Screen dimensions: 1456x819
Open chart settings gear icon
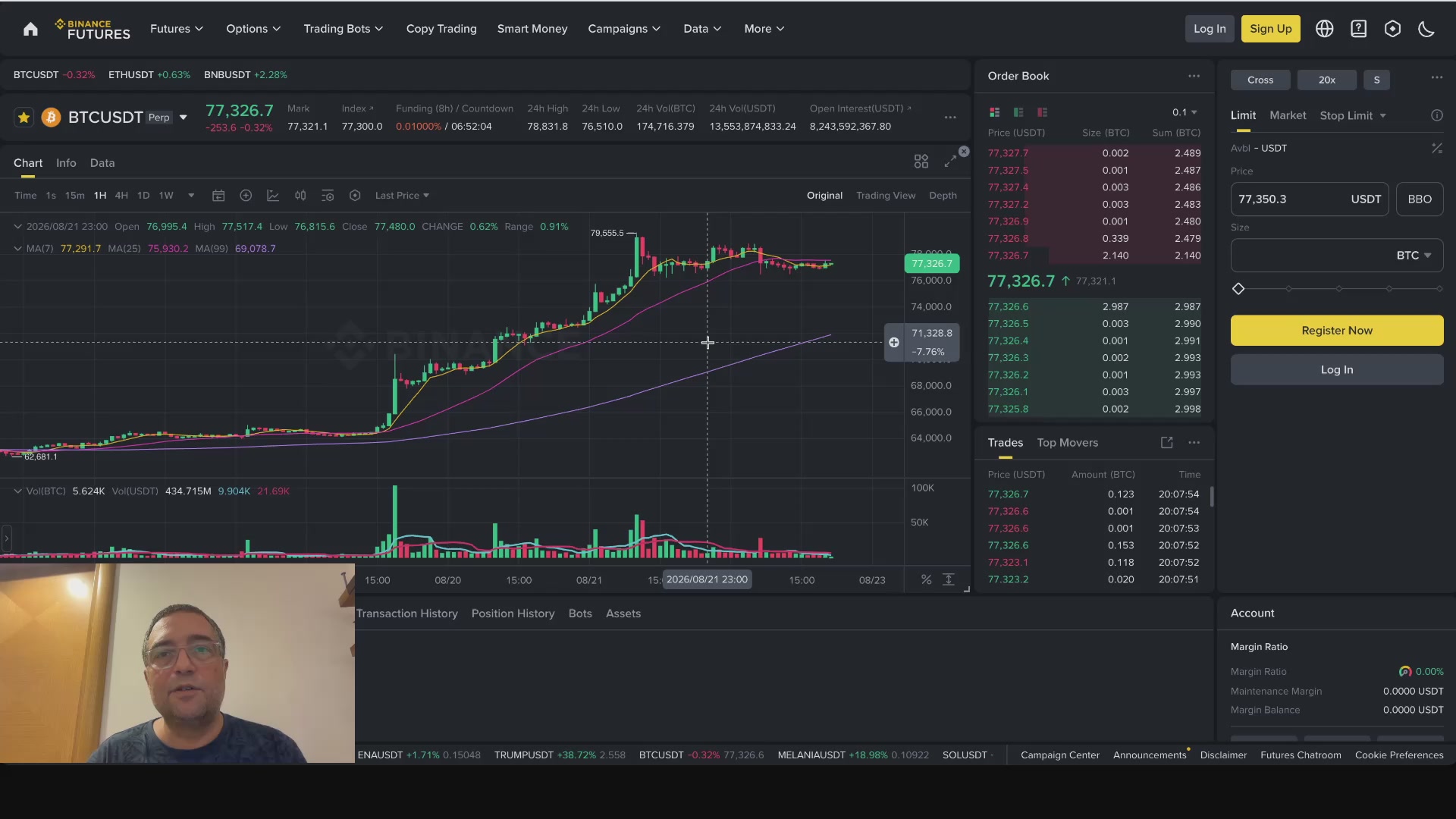[x=355, y=196]
